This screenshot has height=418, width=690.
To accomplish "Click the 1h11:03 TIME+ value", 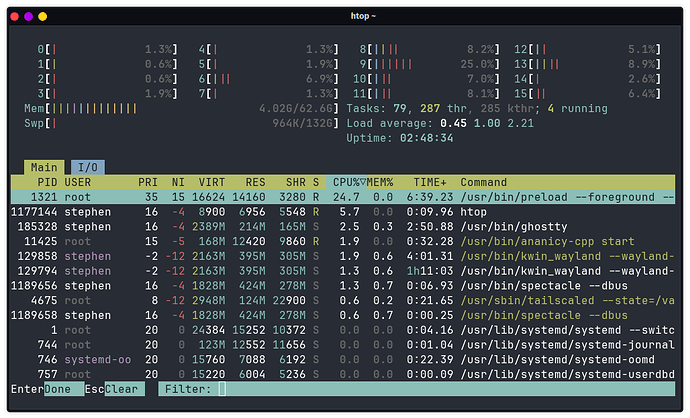I will pyautogui.click(x=430, y=271).
